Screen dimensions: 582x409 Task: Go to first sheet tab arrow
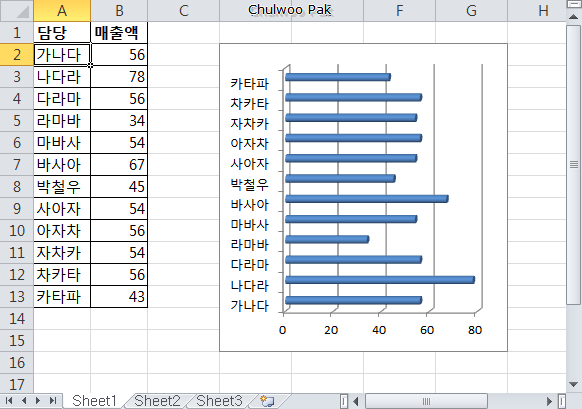point(9,400)
